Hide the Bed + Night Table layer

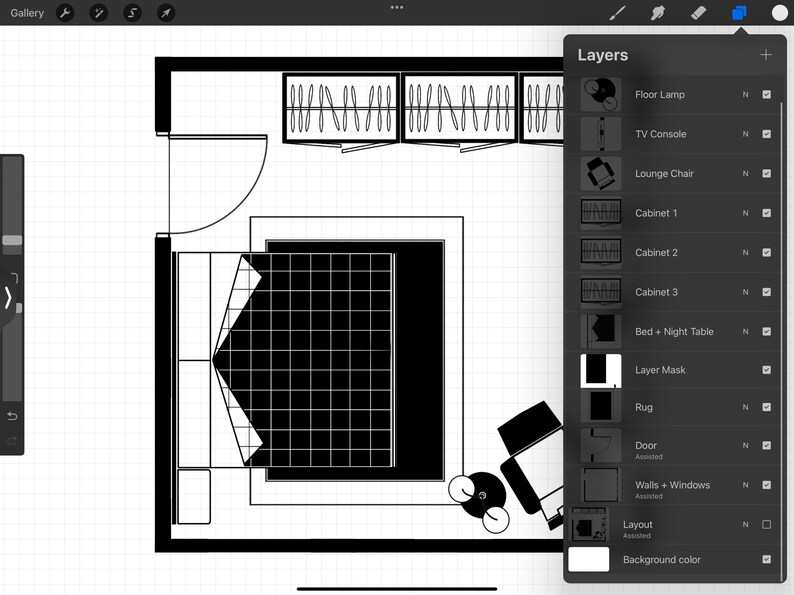click(767, 331)
